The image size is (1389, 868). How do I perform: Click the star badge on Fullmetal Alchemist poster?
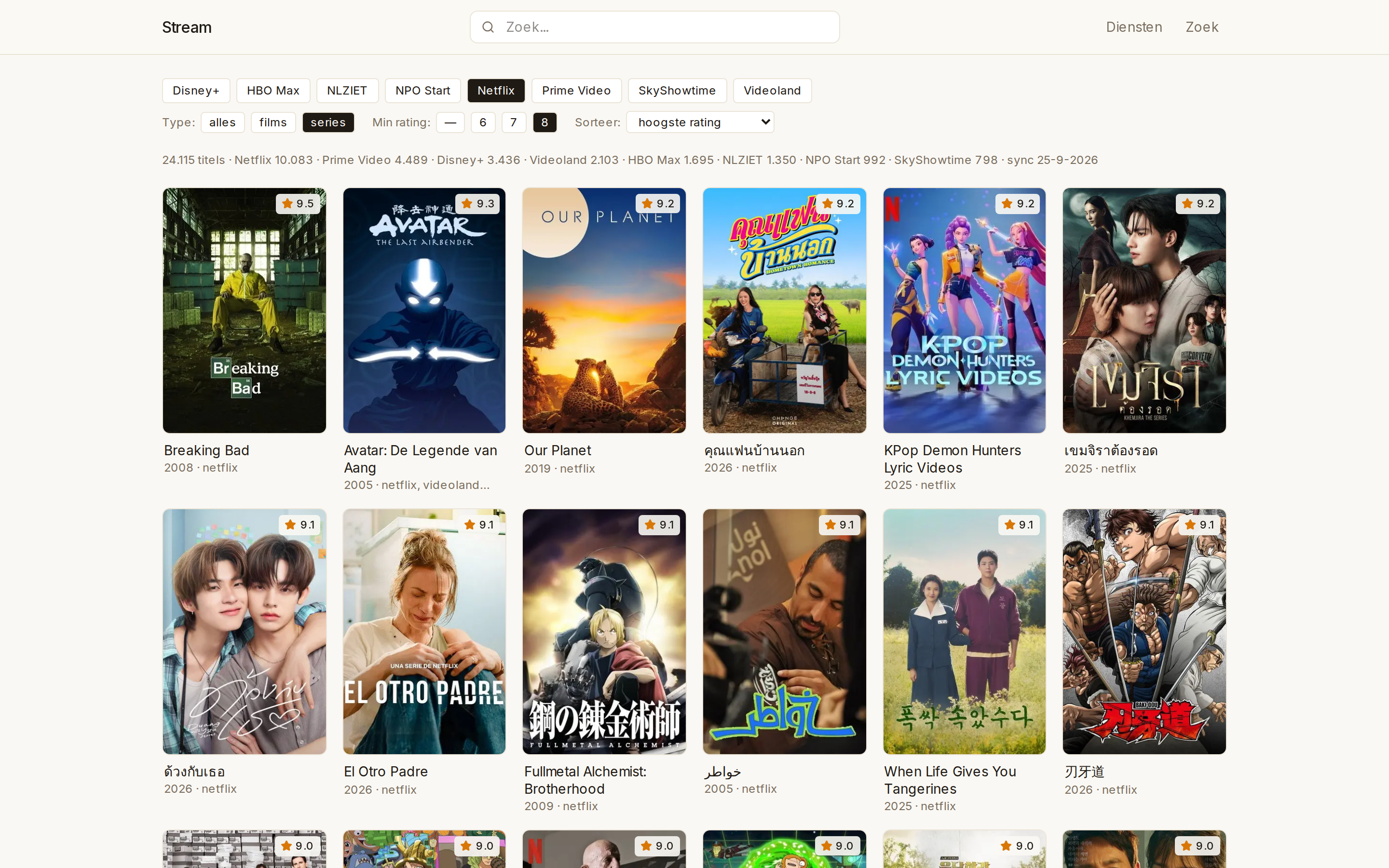659,525
